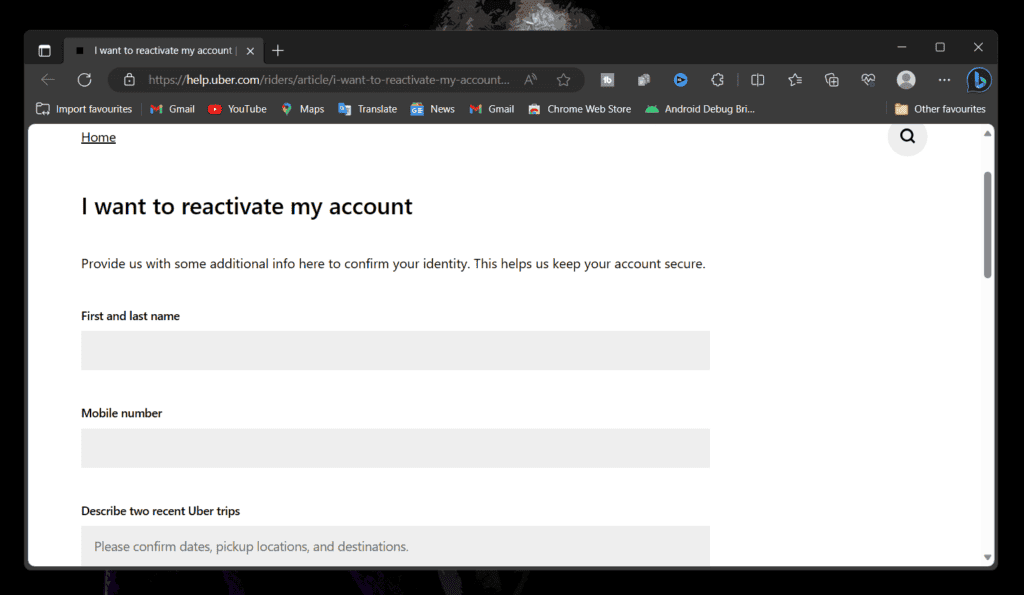This screenshot has width=1024, height=595.
Task: Click the split screen icon
Action: coord(758,80)
